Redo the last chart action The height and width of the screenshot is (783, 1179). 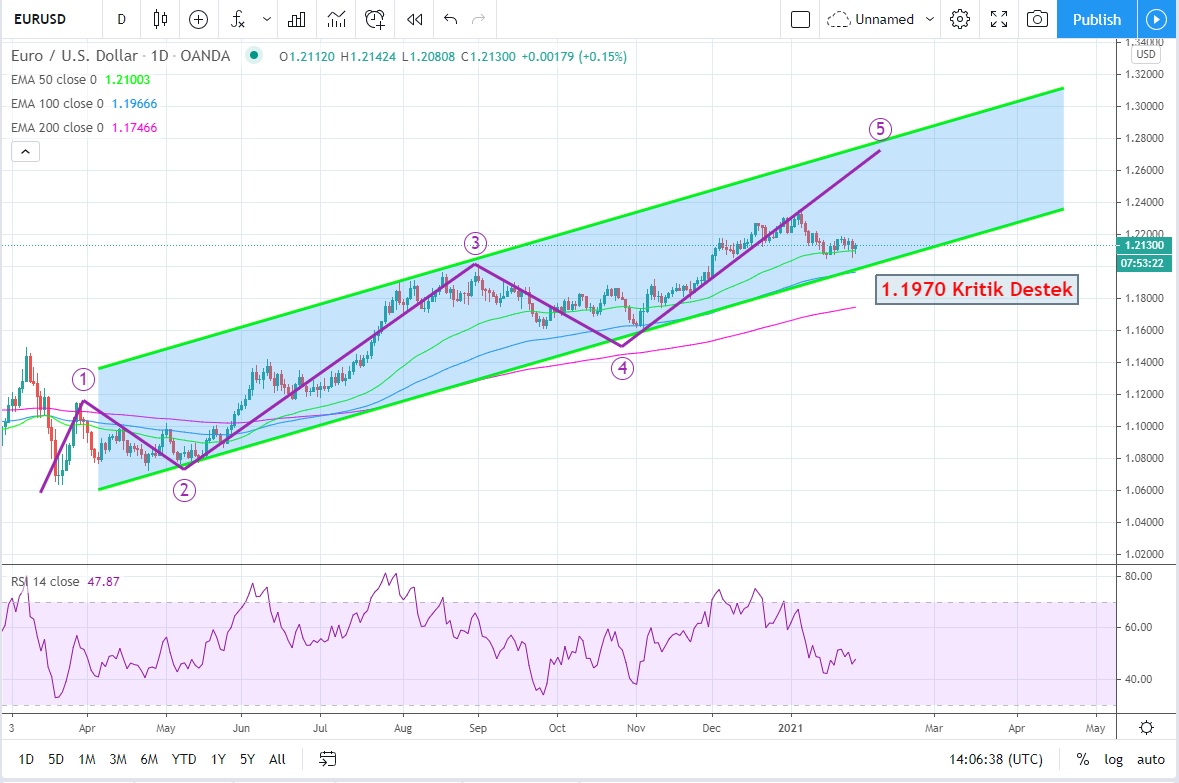tap(478, 19)
